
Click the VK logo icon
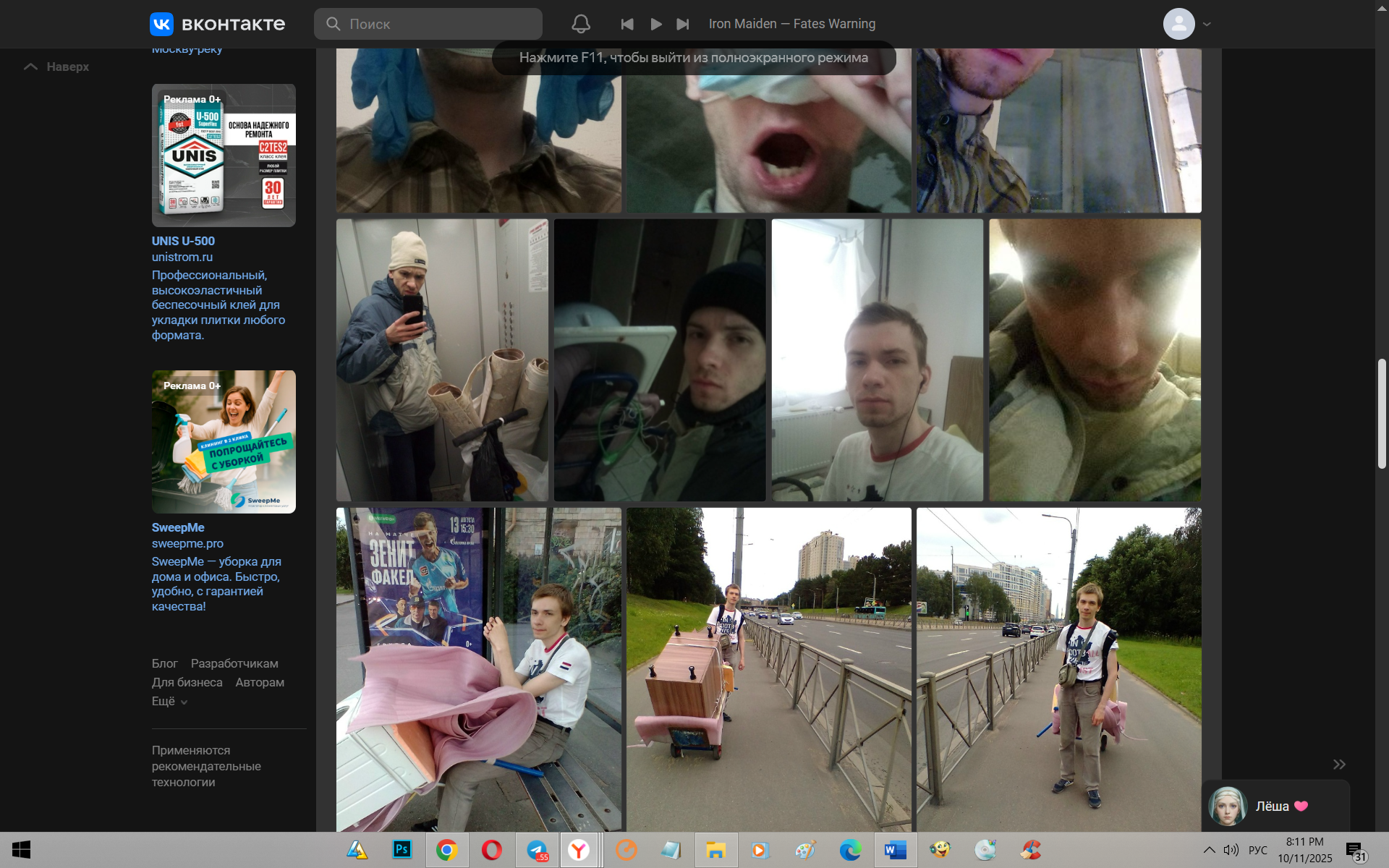coord(161,24)
